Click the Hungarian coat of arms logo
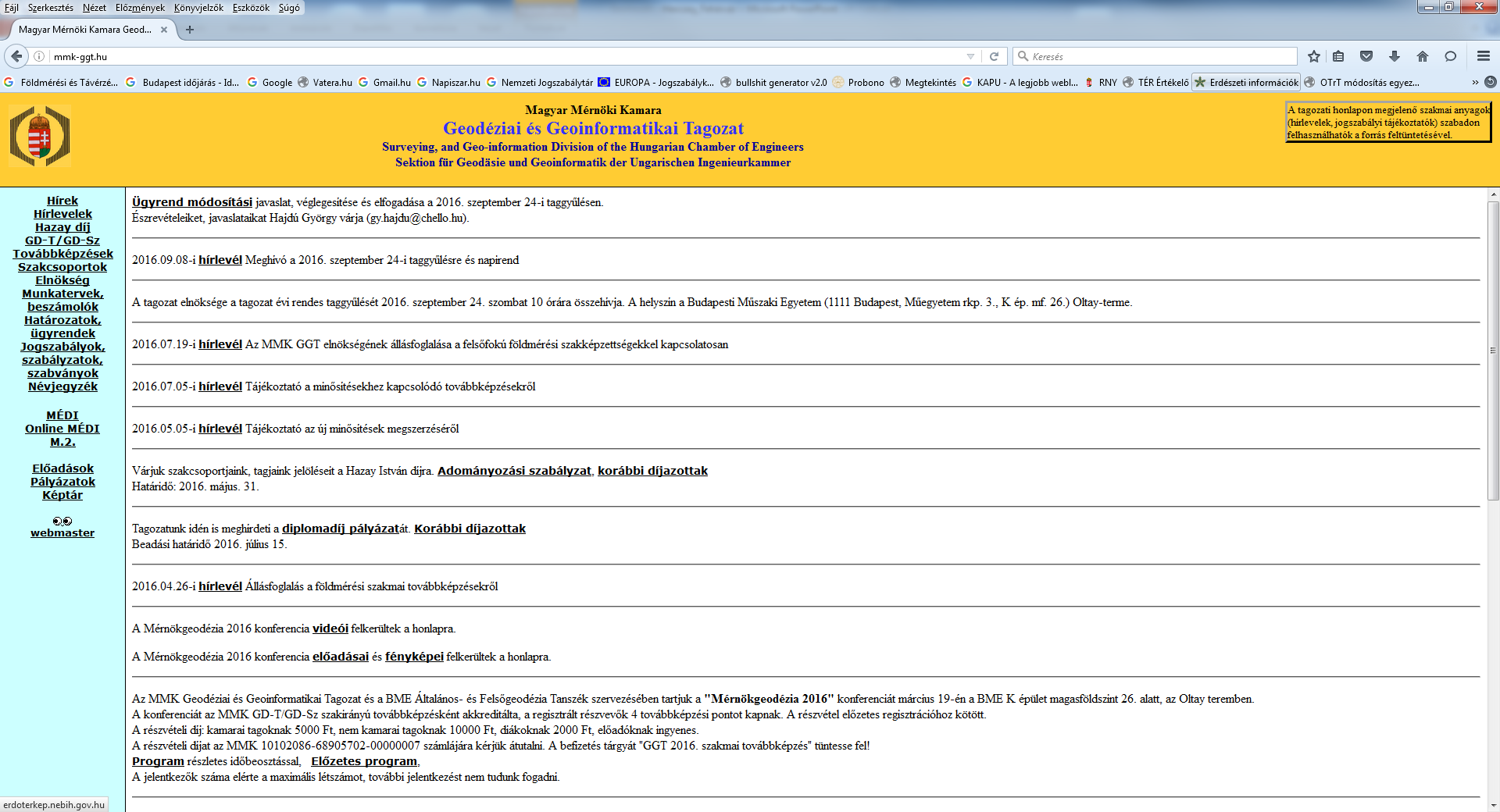The image size is (1500, 812). [x=40, y=136]
